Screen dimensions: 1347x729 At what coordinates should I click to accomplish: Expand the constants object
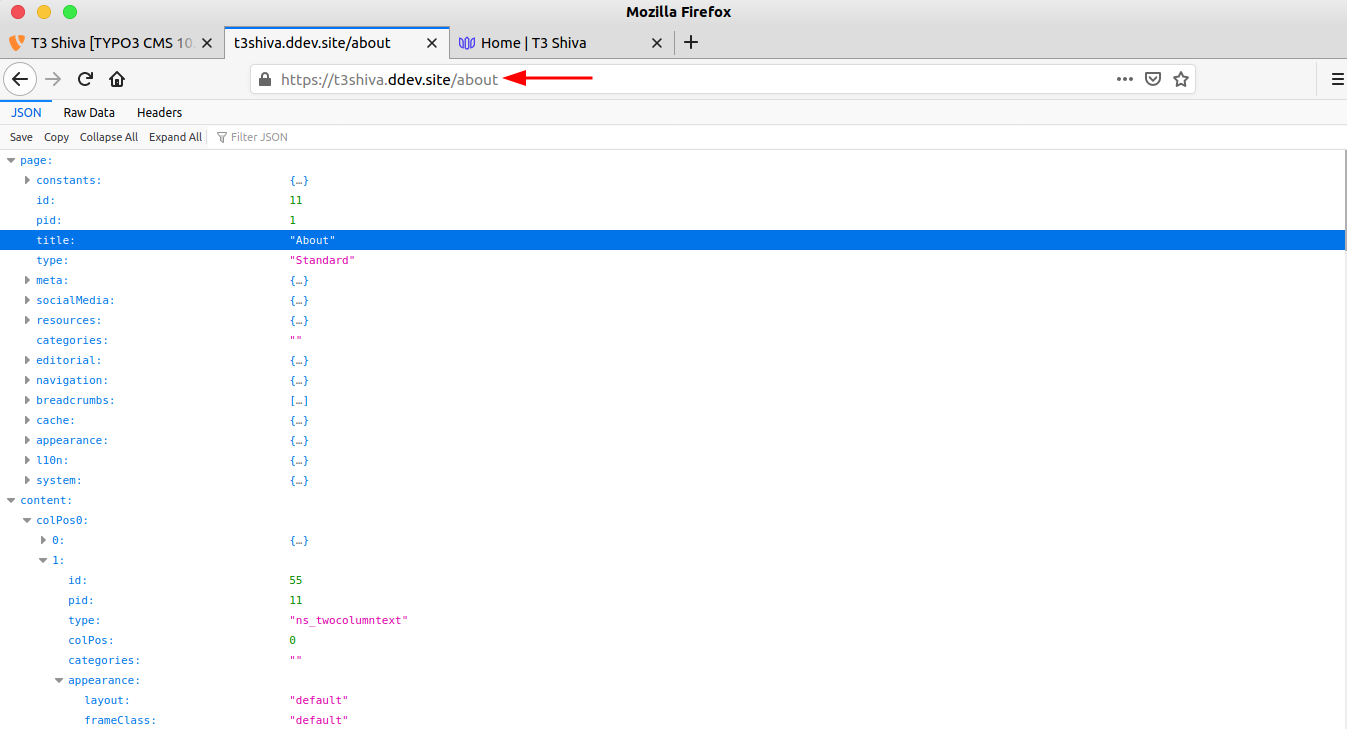coord(27,180)
